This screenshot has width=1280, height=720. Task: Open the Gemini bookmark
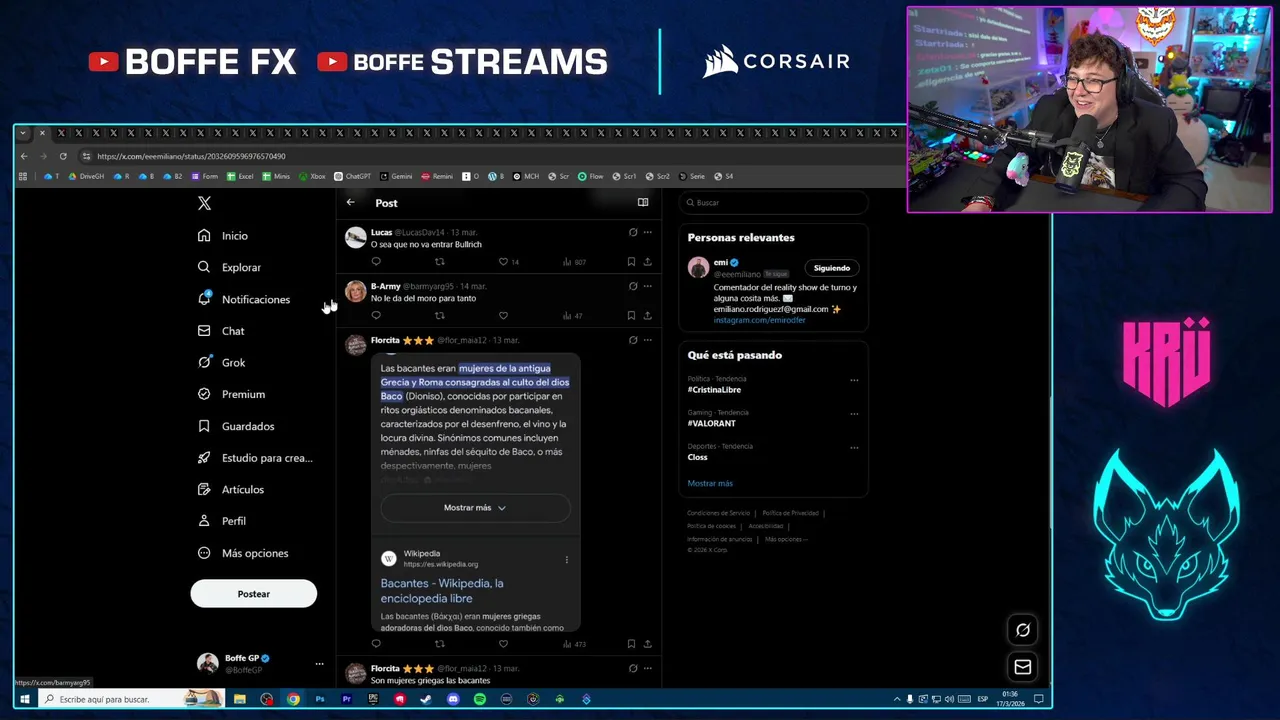[396, 177]
